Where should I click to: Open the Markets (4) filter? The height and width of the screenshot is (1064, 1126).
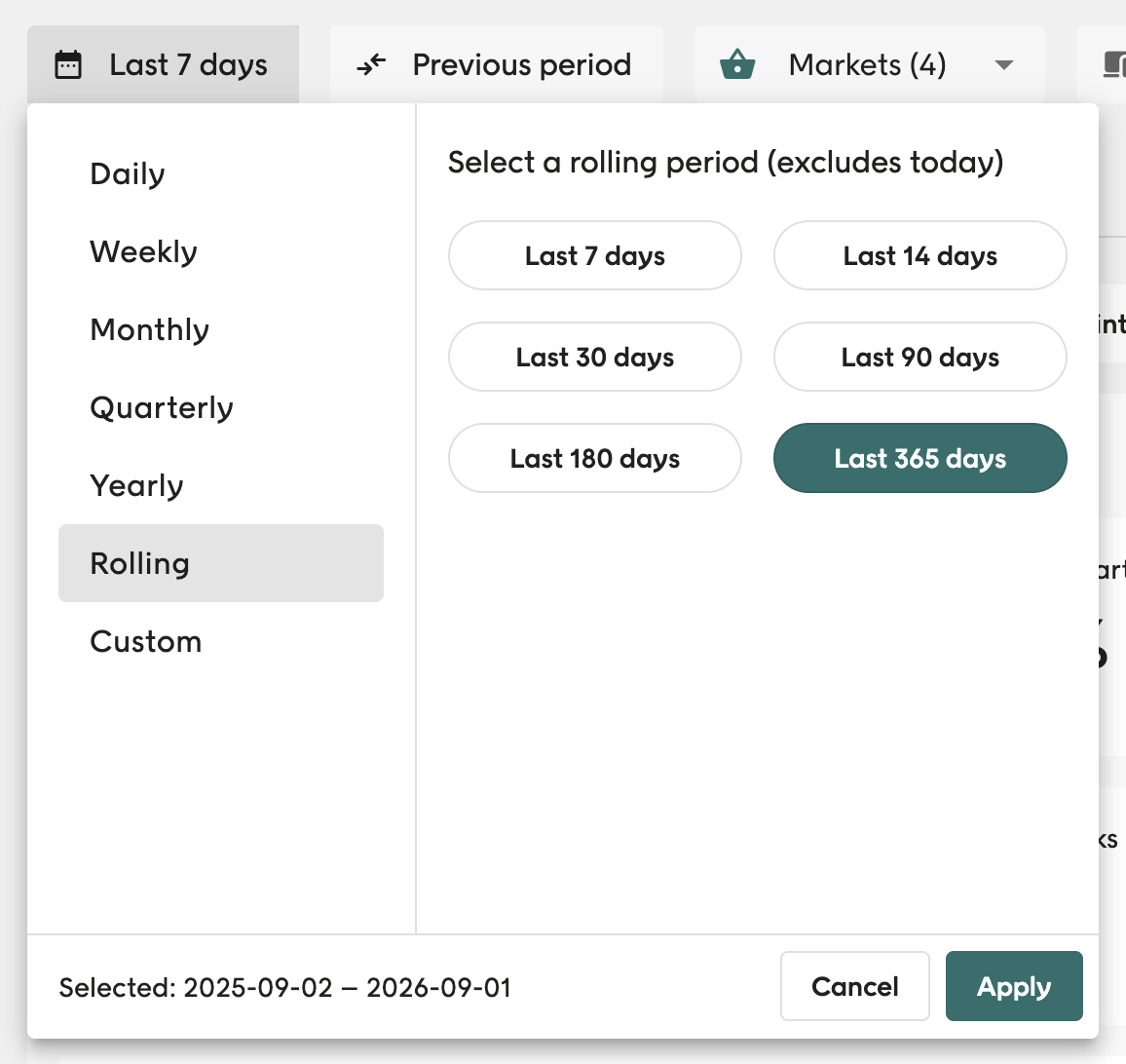869,64
